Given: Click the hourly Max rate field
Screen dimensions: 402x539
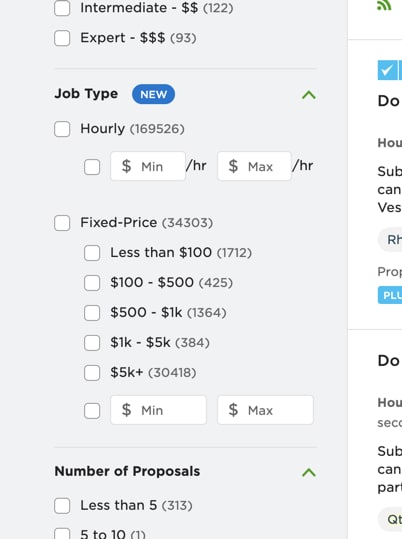Looking at the screenshot, I should (254, 166).
